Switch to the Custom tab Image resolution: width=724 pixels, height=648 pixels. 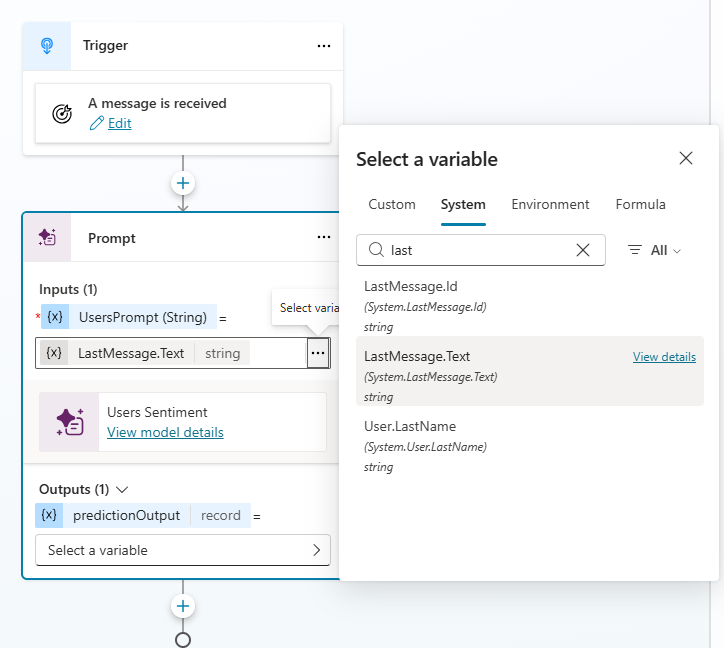click(x=392, y=204)
